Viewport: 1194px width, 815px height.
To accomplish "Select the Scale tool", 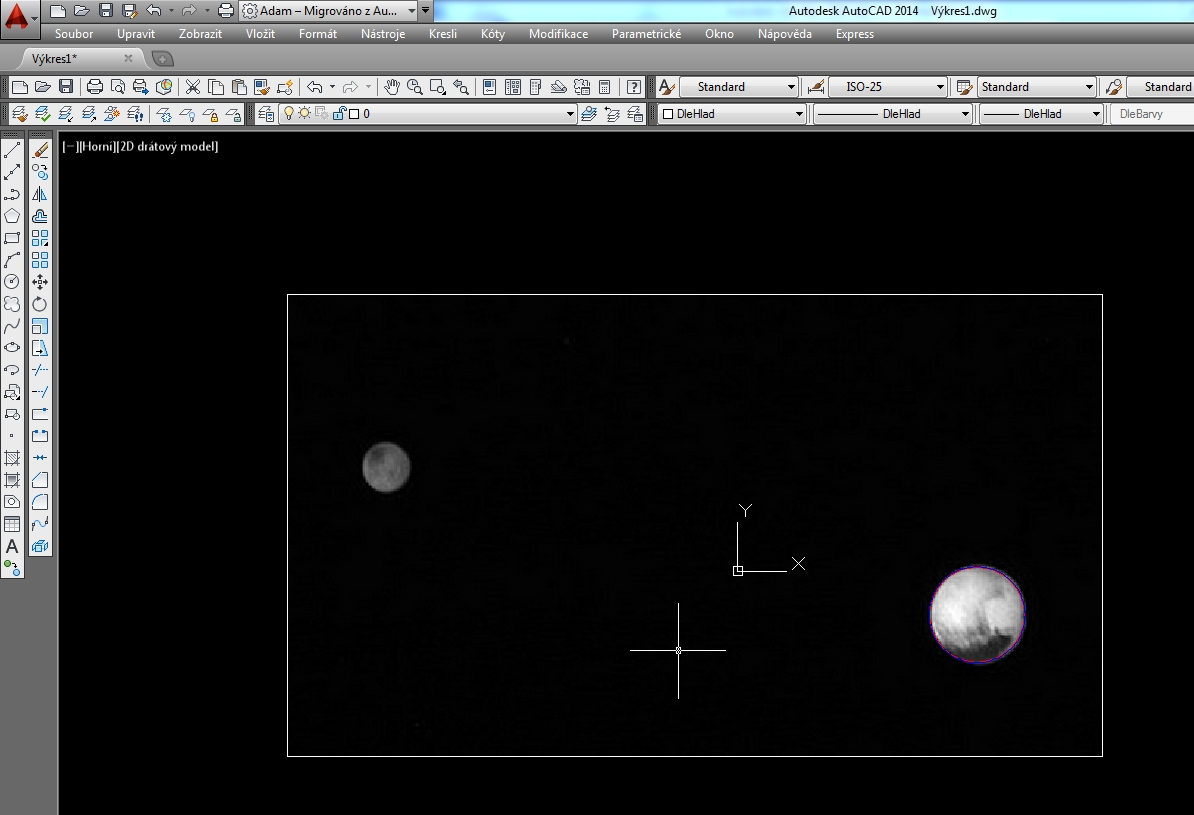I will click(40, 326).
